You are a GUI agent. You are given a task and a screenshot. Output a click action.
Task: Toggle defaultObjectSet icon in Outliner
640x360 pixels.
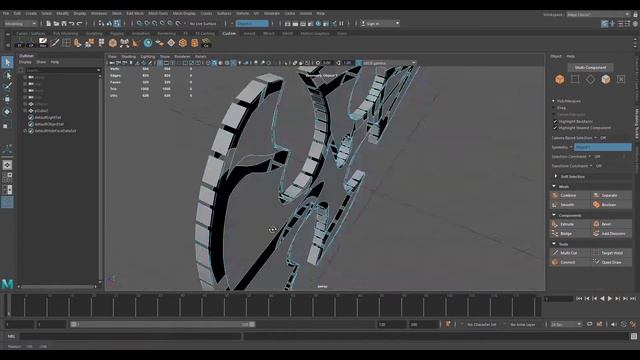point(31,124)
